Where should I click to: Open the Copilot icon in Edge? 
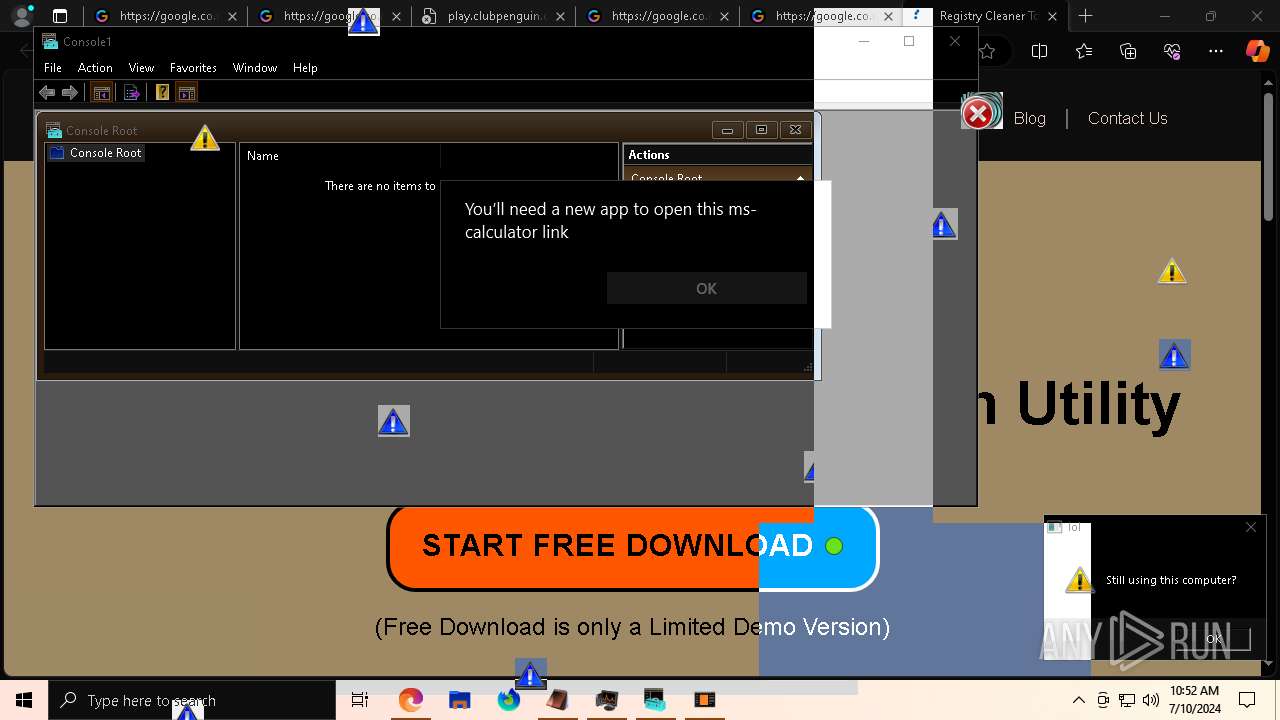point(1257,51)
